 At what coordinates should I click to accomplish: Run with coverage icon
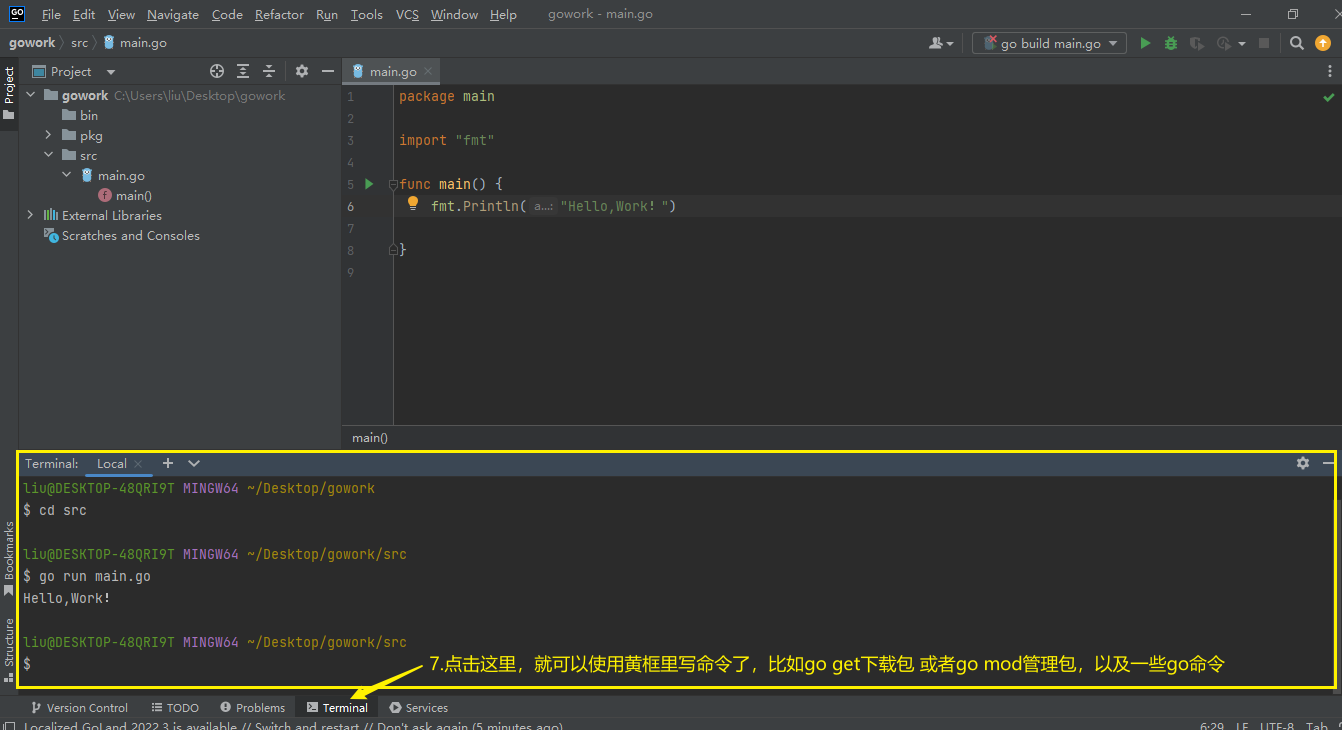click(1197, 43)
